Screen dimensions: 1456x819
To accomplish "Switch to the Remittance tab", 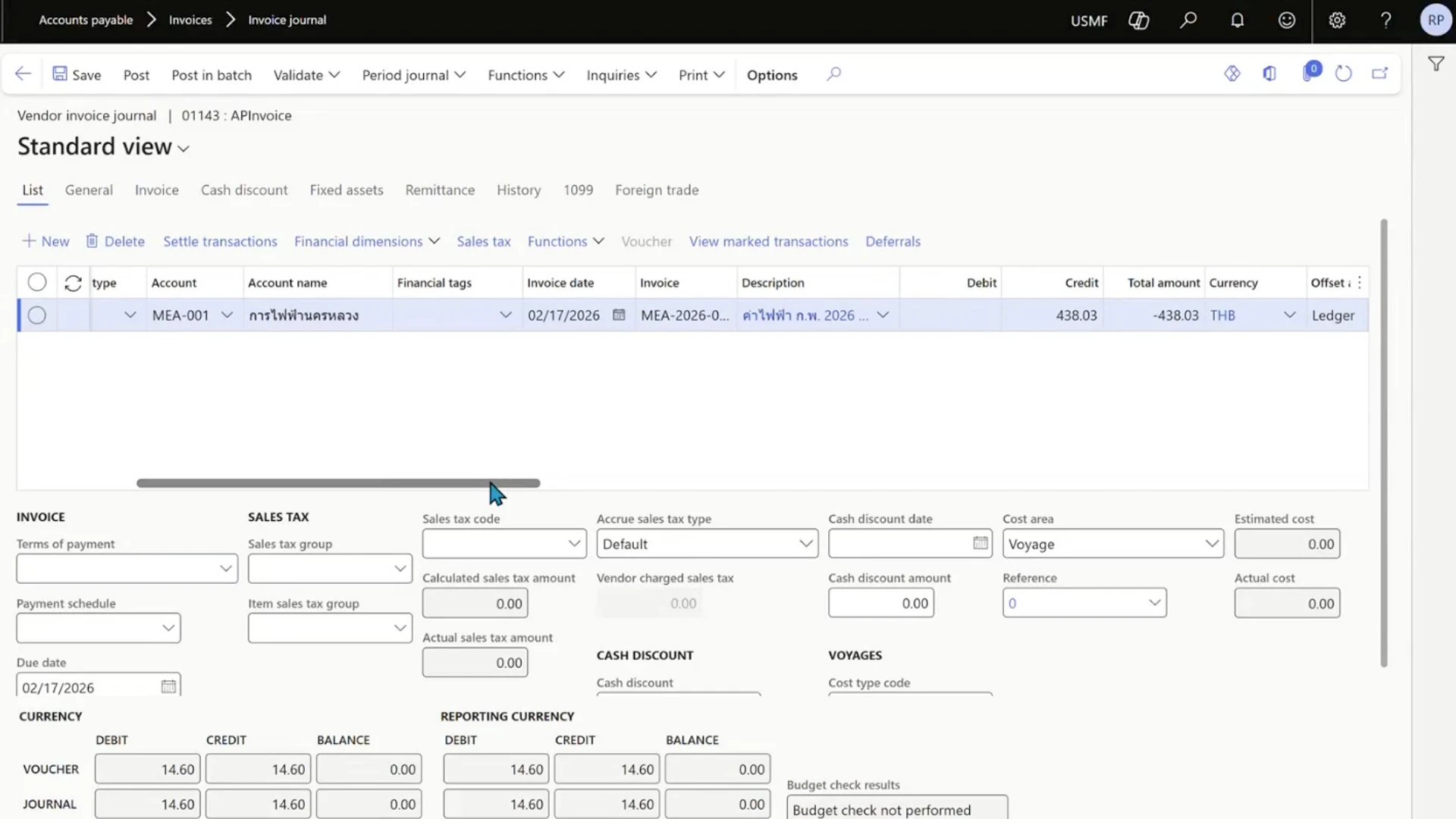I will 440,190.
